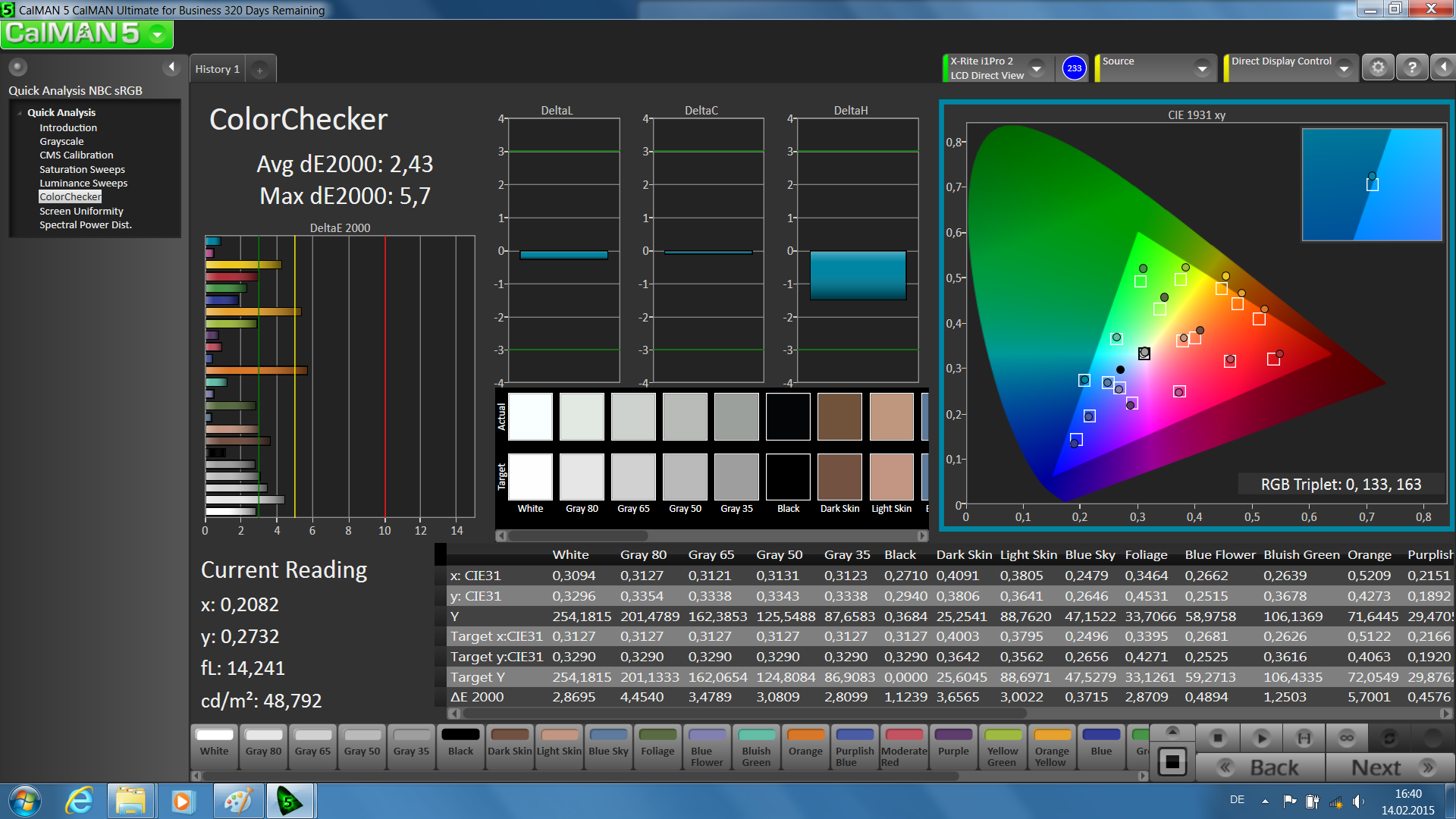Click the taskbar clock 16:40
Image resolution: width=1456 pixels, height=819 pixels.
[1408, 794]
